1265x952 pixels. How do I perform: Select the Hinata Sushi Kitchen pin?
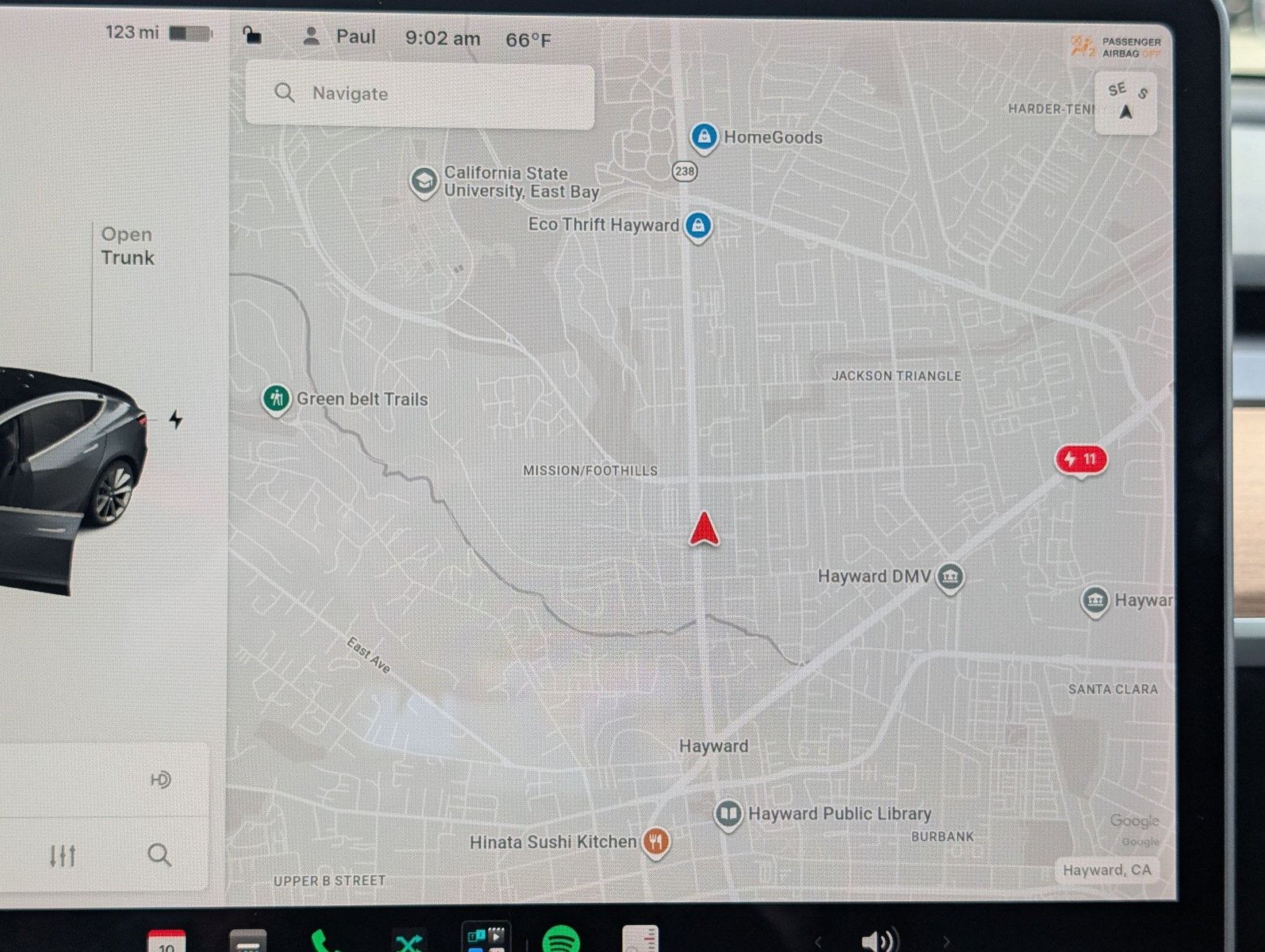click(655, 842)
